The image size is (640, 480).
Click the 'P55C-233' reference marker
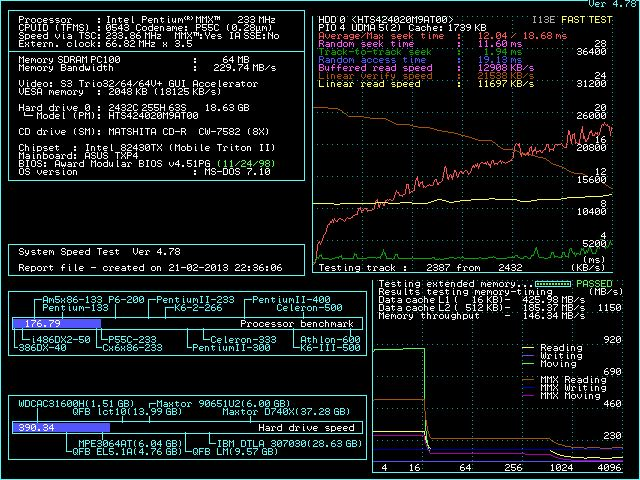pos(132,340)
